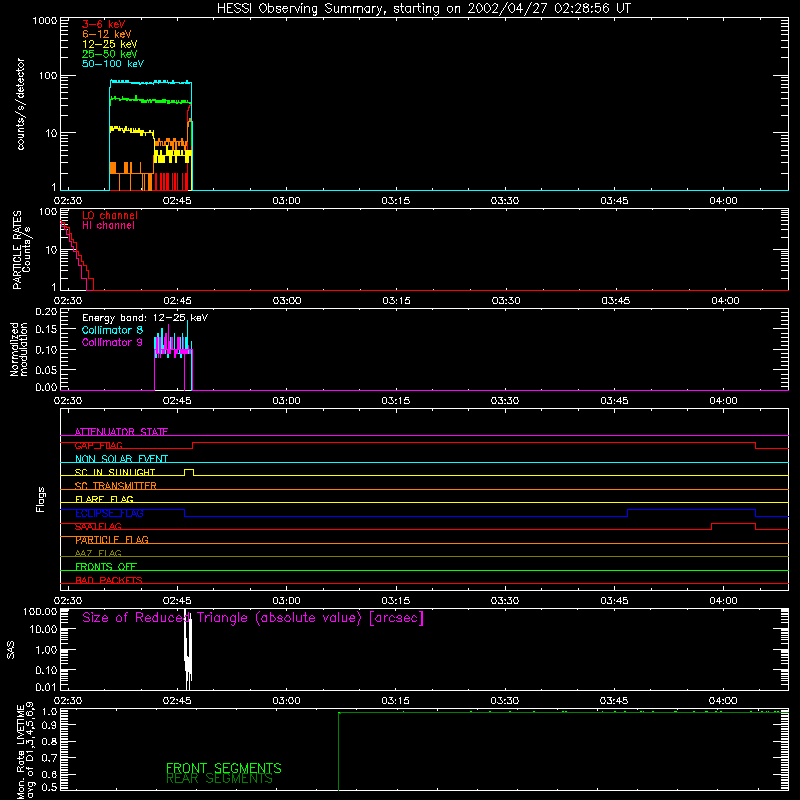Click the Flags panel axis label
The image size is (800, 800).
(x=41, y=500)
